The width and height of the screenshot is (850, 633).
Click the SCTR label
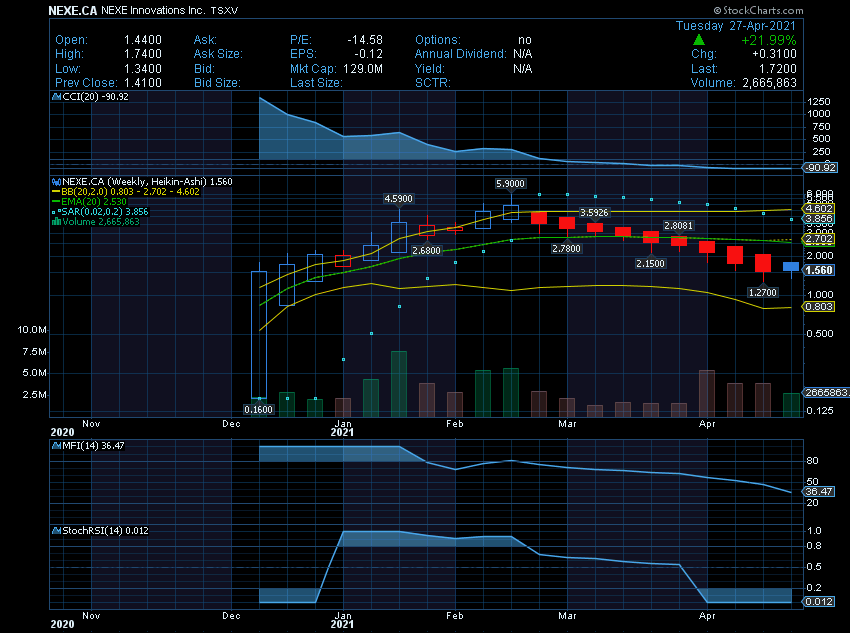pos(433,83)
